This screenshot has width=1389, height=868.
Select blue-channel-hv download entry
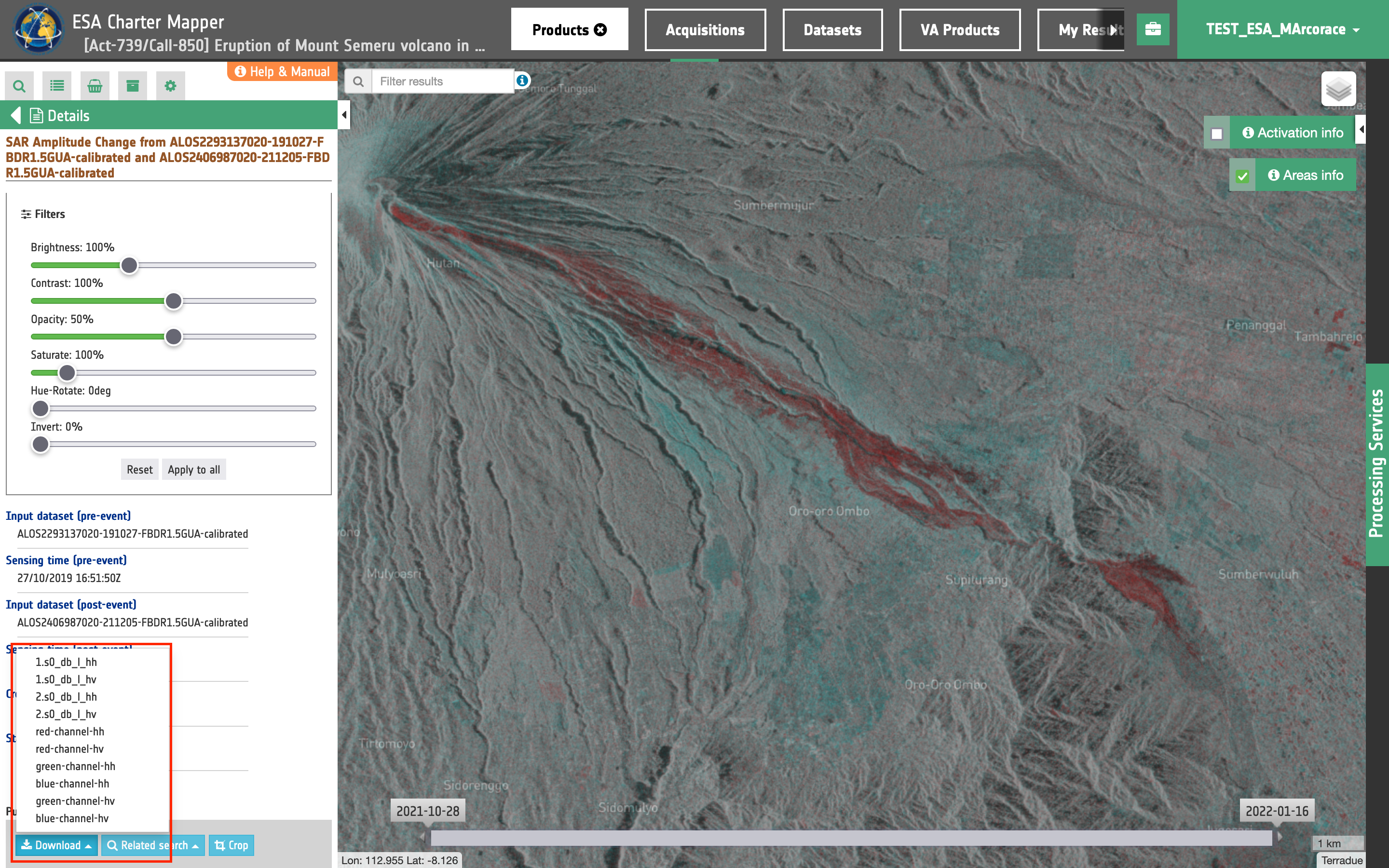[x=72, y=818]
